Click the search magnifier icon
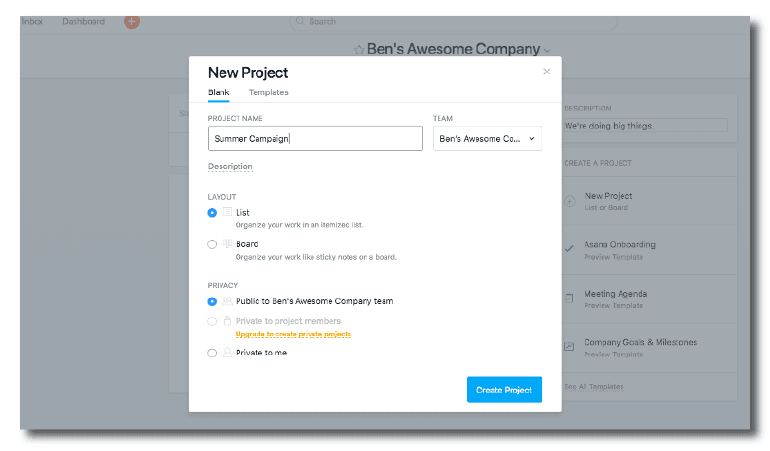Screen dimensions: 770x451 point(301,21)
